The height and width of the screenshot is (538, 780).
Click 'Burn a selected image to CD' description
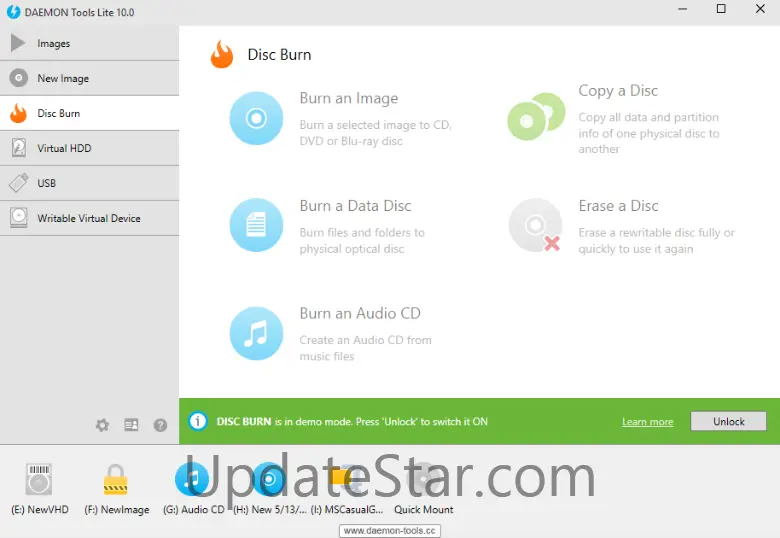(x=376, y=133)
